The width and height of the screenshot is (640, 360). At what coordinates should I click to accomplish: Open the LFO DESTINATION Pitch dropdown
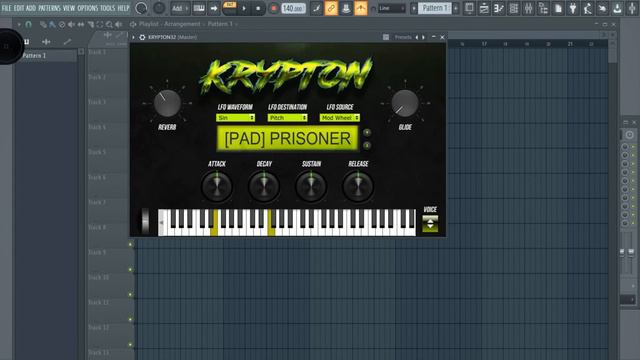pos(287,118)
